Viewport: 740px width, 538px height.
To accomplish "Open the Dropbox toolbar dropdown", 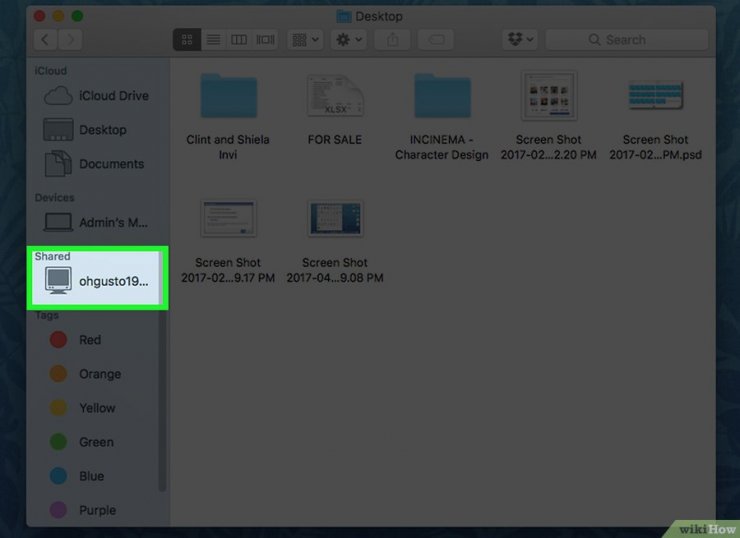I will point(521,40).
